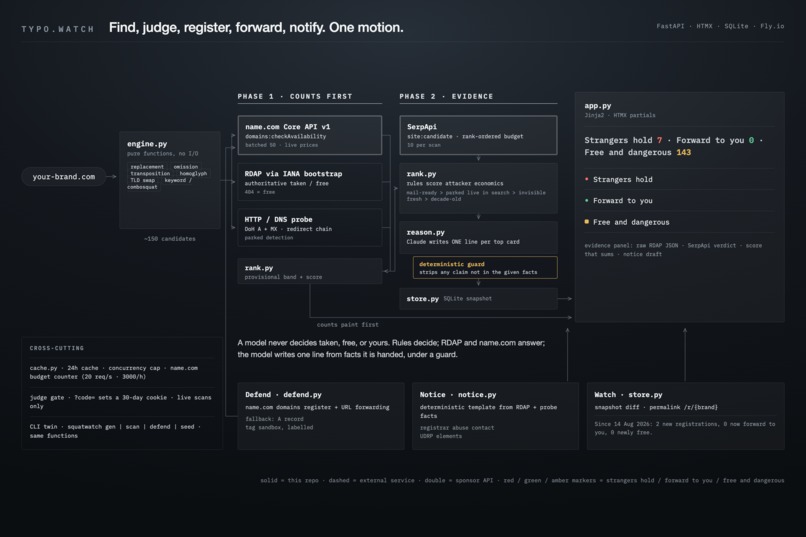Click the app.py title
The image size is (806, 537).
pos(598,106)
